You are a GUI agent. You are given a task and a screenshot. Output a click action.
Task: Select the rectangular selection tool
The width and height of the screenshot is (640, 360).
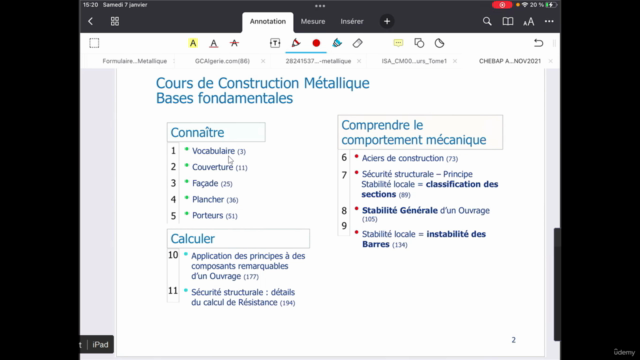click(94, 43)
